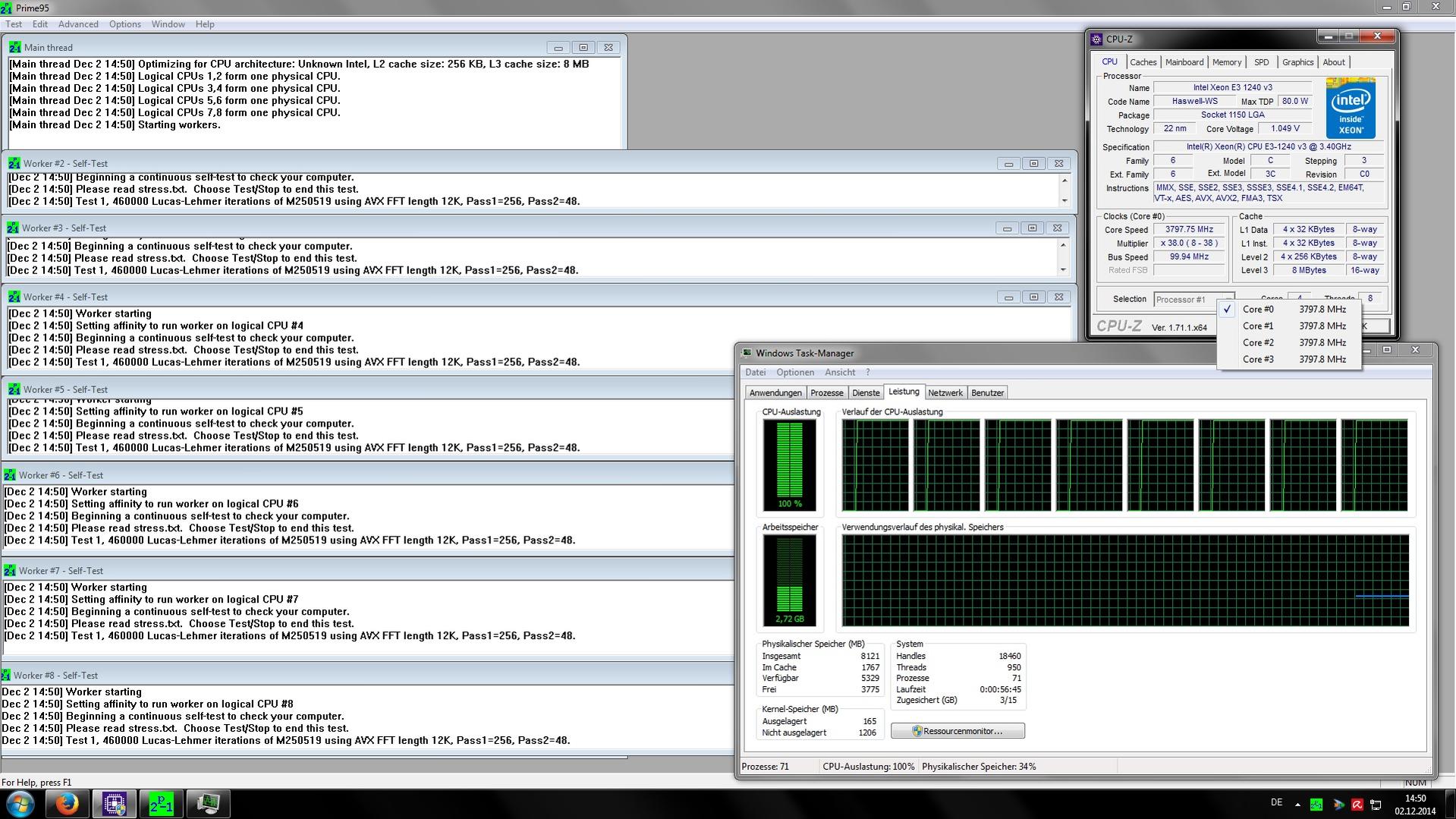This screenshot has width=1456, height=819.
Task: Switch to CPU-Z via taskbar icon
Action: [115, 804]
